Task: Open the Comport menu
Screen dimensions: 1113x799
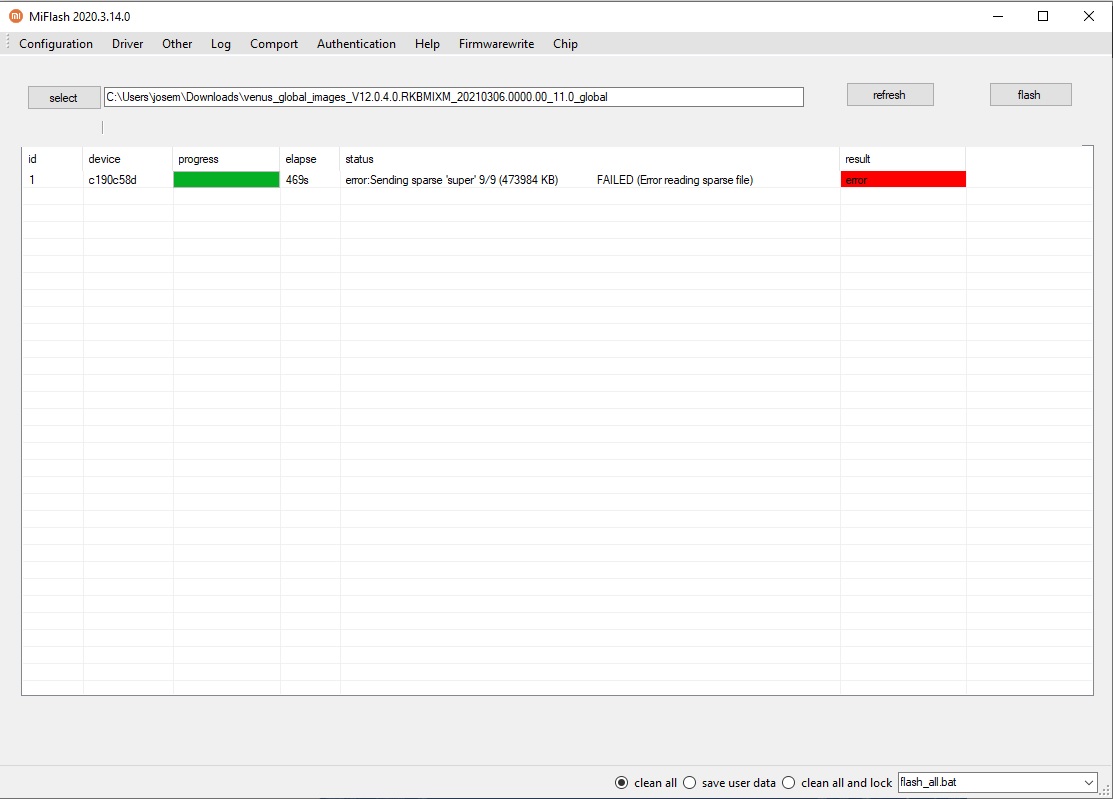Action: pos(274,44)
